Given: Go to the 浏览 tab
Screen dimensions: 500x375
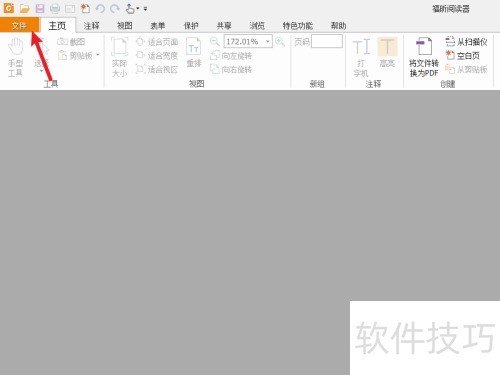Looking at the screenshot, I should coord(257,26).
